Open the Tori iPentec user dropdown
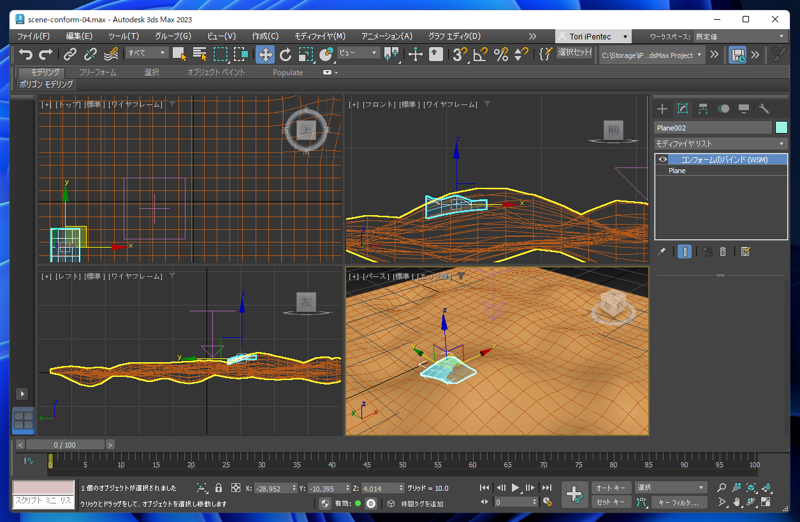Screen dimensions: 800x522 click(x=593, y=36)
